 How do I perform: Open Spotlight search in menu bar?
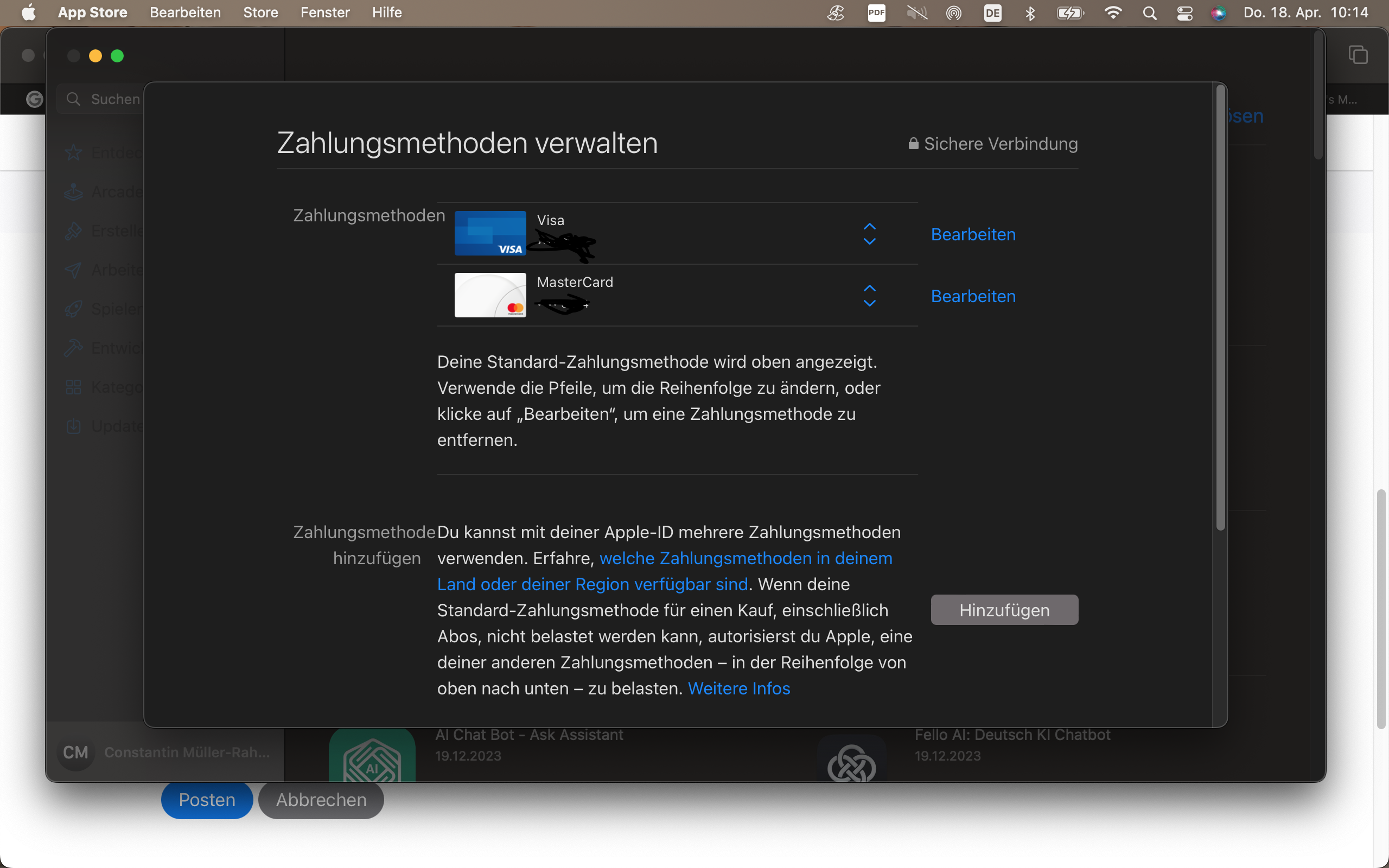pyautogui.click(x=1149, y=12)
